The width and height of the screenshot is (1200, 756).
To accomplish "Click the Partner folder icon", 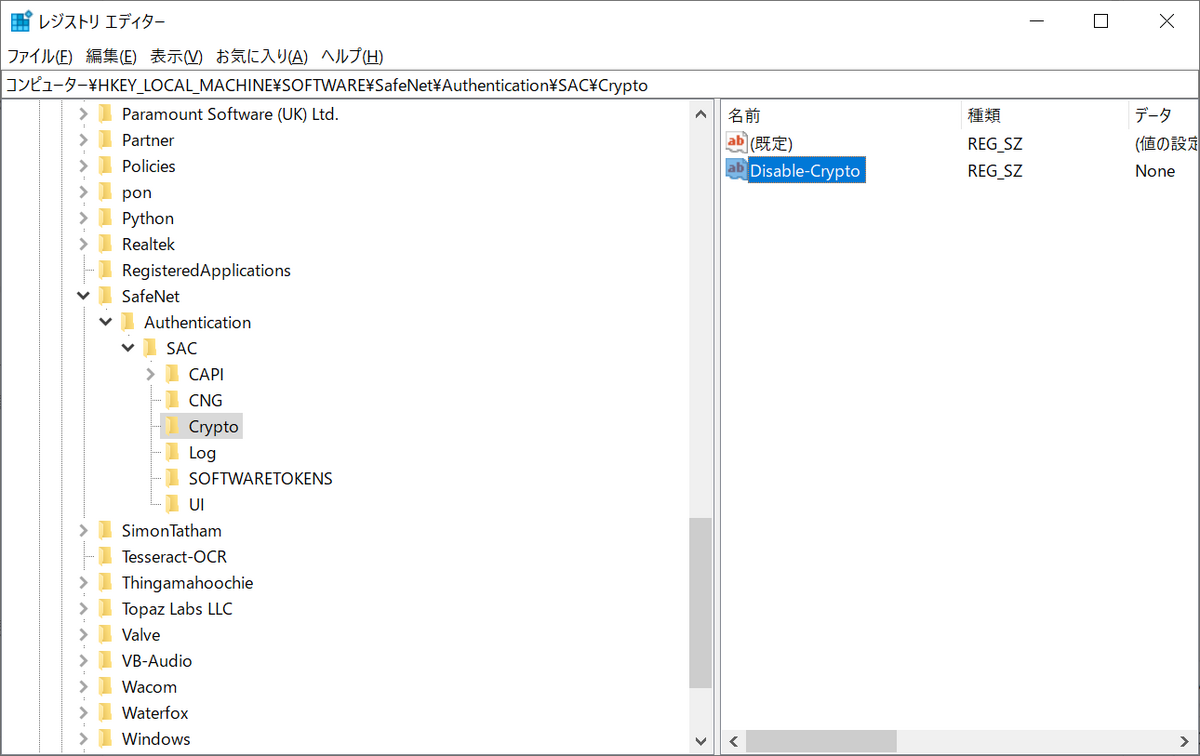I will click(x=105, y=140).
